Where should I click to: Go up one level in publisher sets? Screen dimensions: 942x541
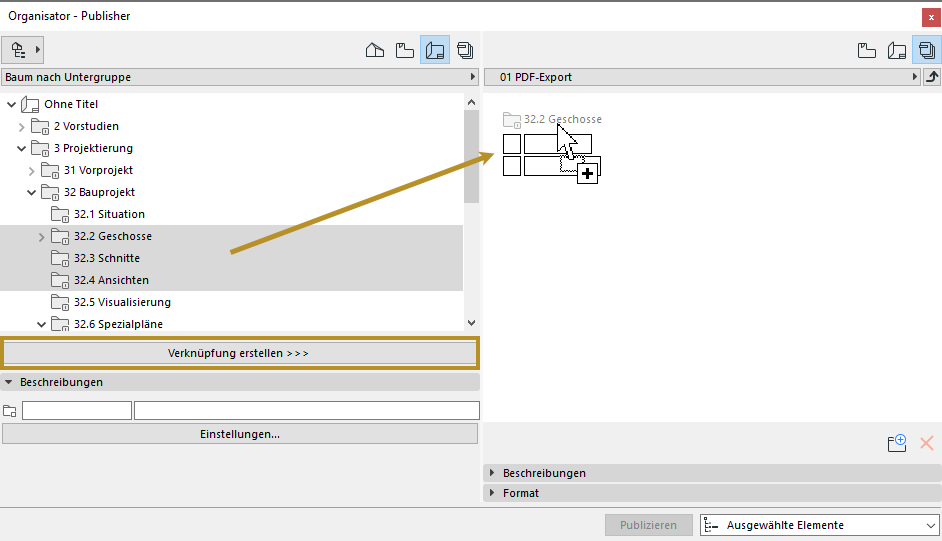point(932,77)
